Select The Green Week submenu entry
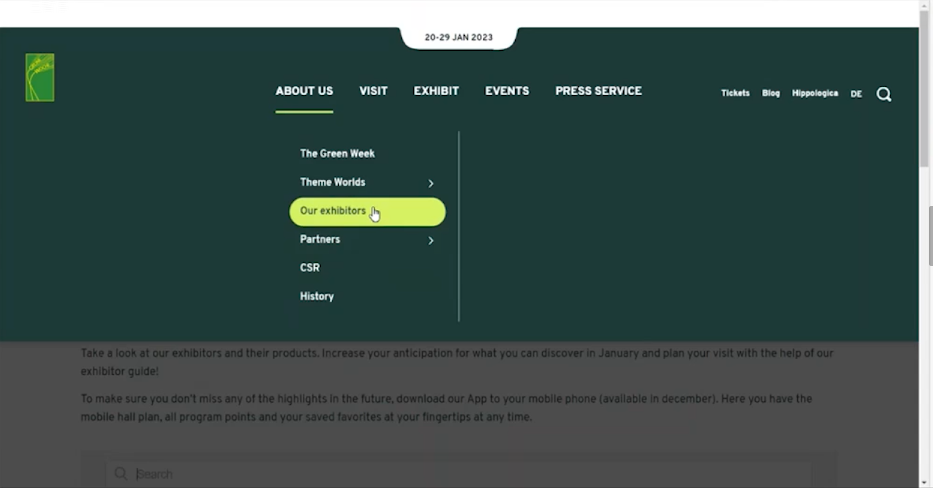 (337, 154)
